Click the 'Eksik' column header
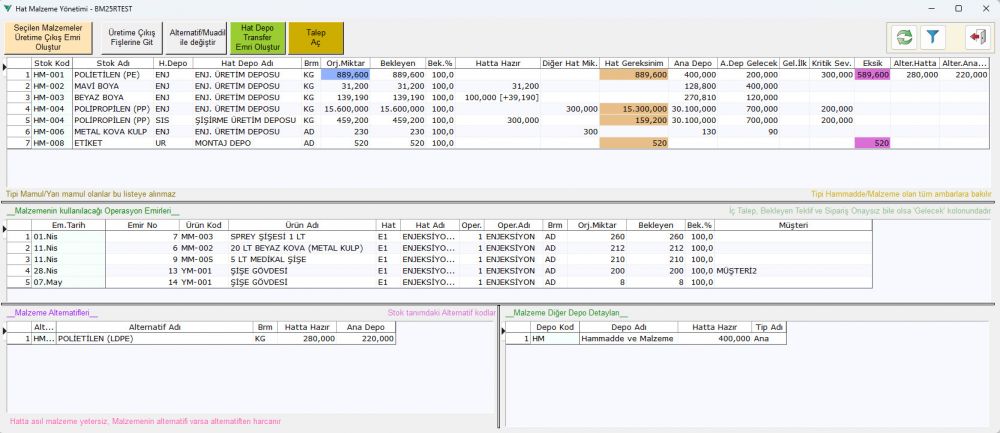This screenshot has width=1000, height=433. coord(872,62)
